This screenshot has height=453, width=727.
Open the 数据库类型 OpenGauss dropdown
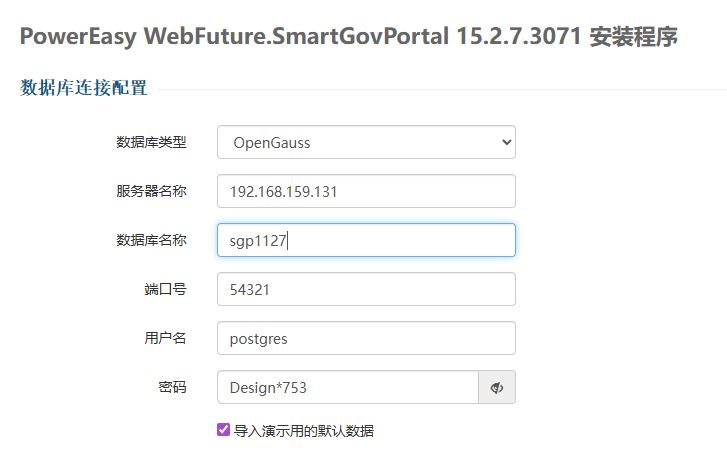click(365, 142)
